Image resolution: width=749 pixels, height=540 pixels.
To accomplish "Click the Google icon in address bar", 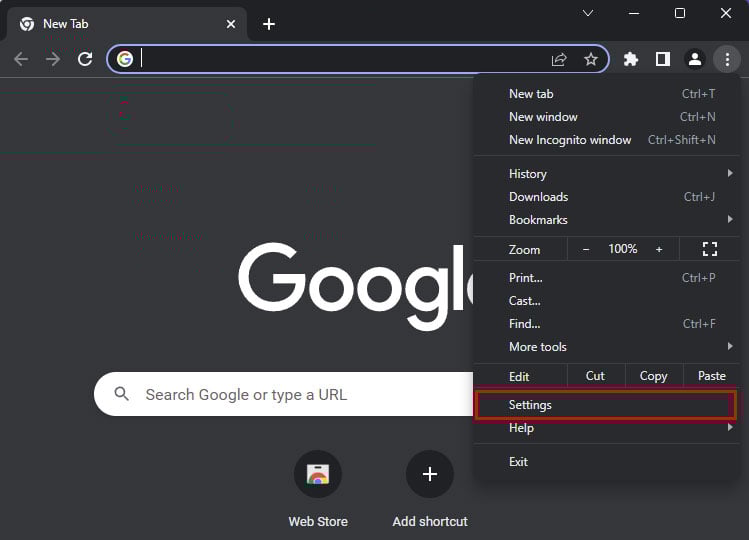I will click(x=125, y=59).
